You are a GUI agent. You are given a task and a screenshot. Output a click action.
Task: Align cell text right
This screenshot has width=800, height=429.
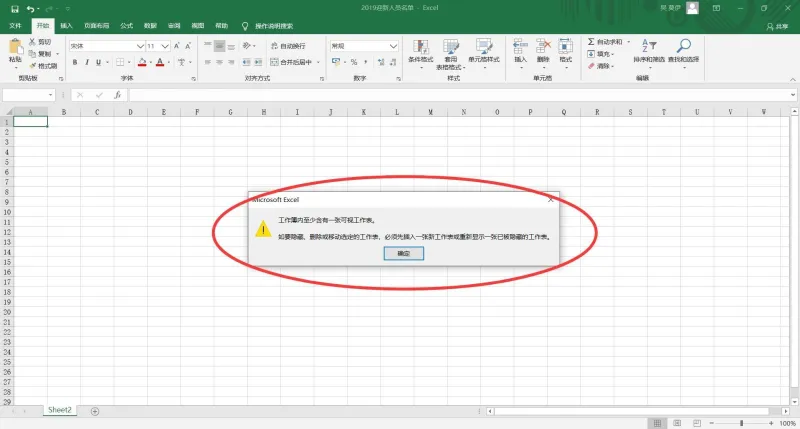[231, 62]
